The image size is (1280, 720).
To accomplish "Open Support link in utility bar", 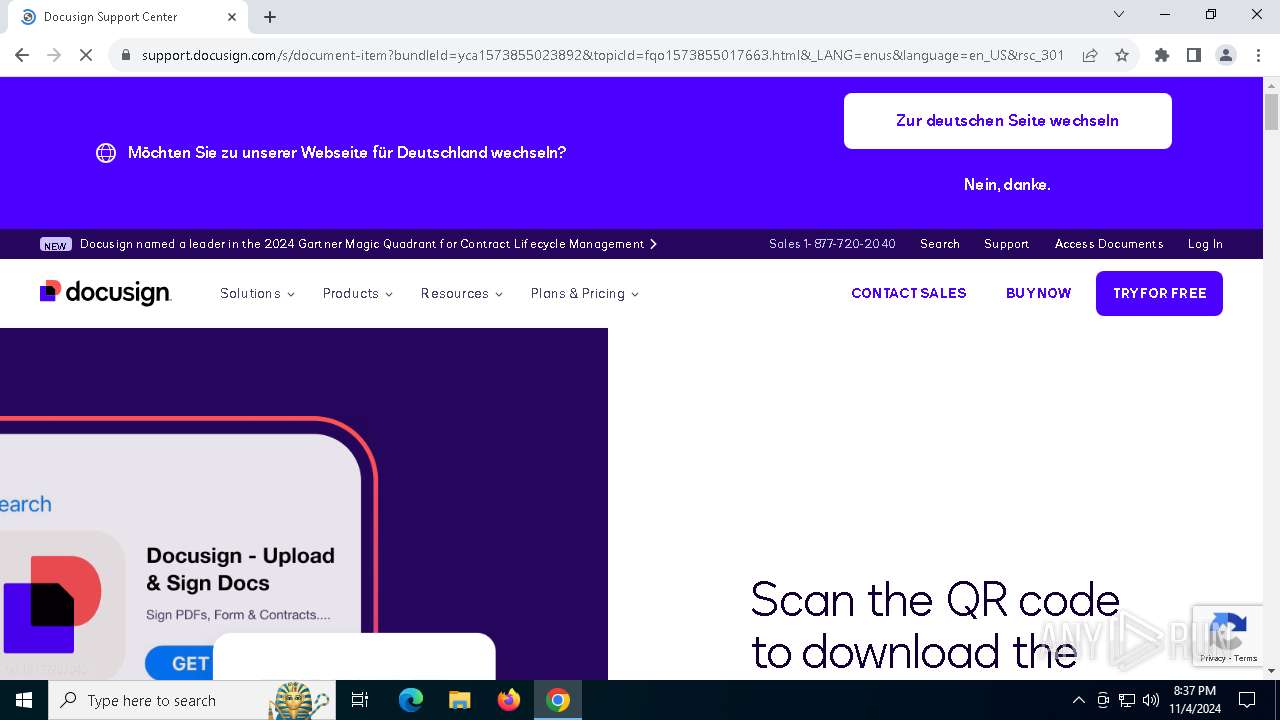I will (1006, 244).
